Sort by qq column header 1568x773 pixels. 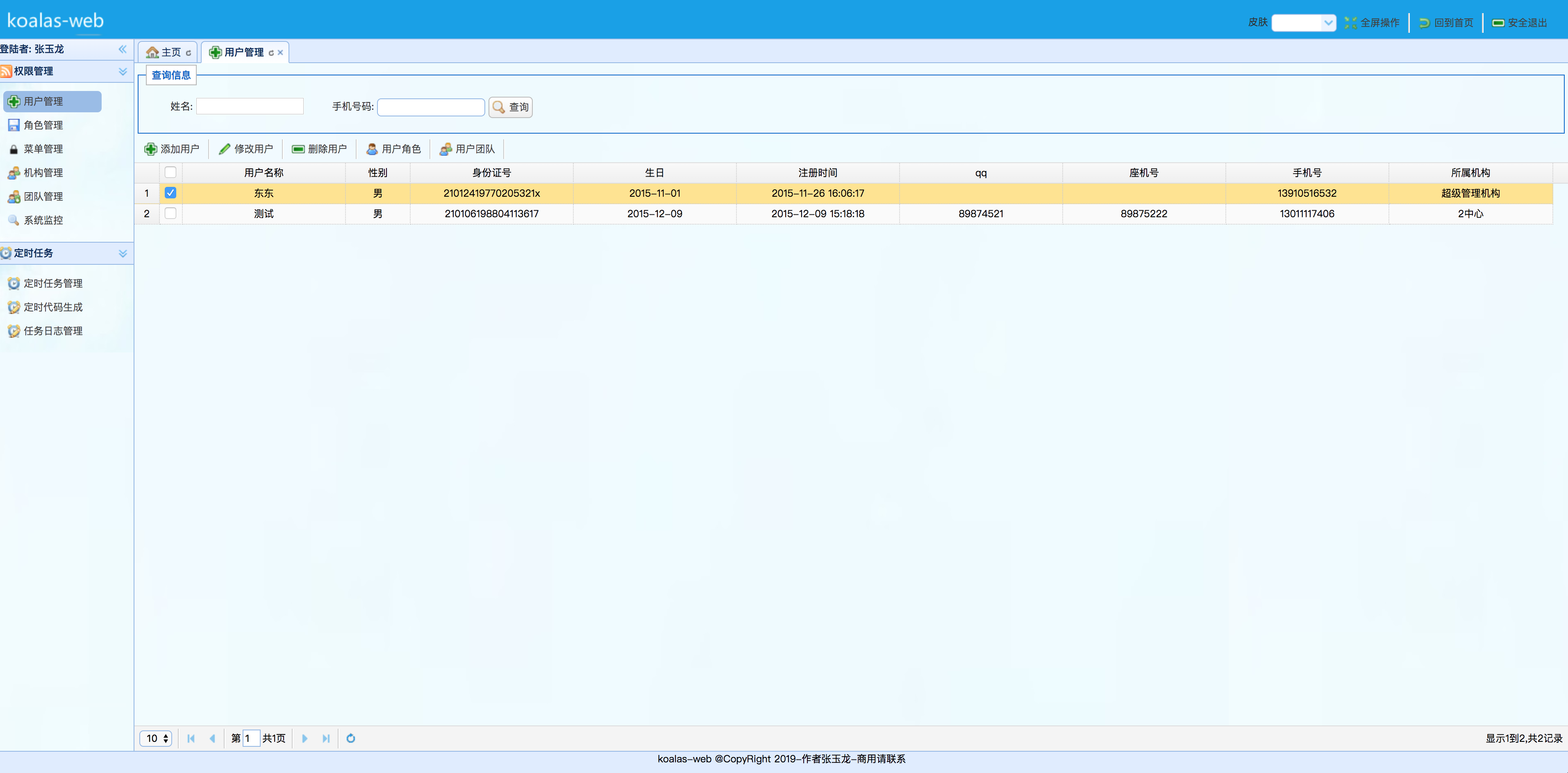pyautogui.click(x=981, y=173)
